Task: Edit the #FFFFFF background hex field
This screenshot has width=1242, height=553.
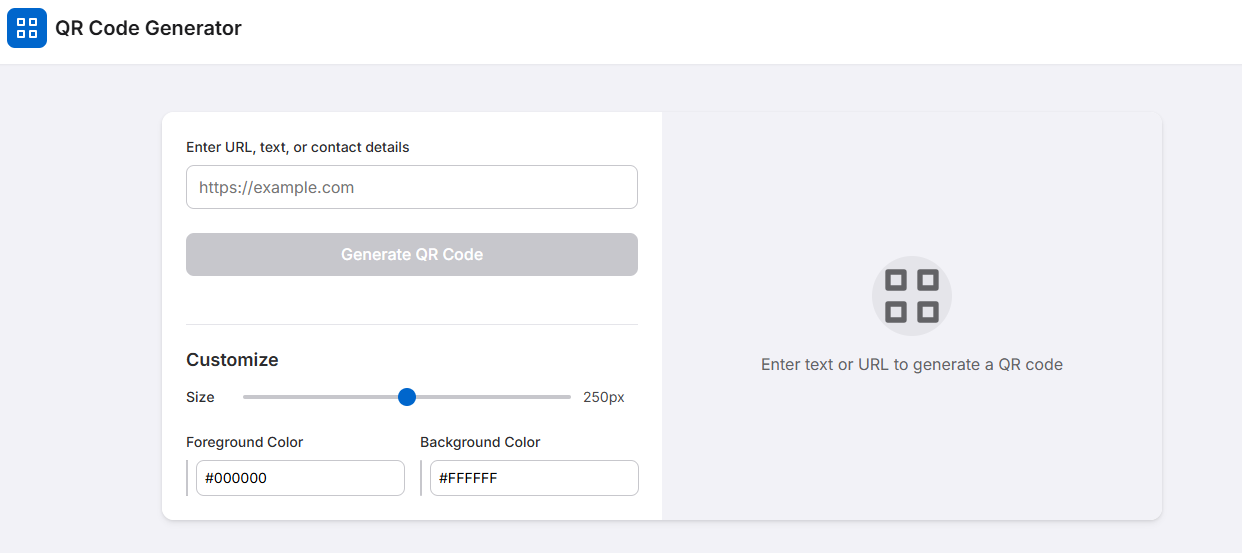Action: (534, 478)
